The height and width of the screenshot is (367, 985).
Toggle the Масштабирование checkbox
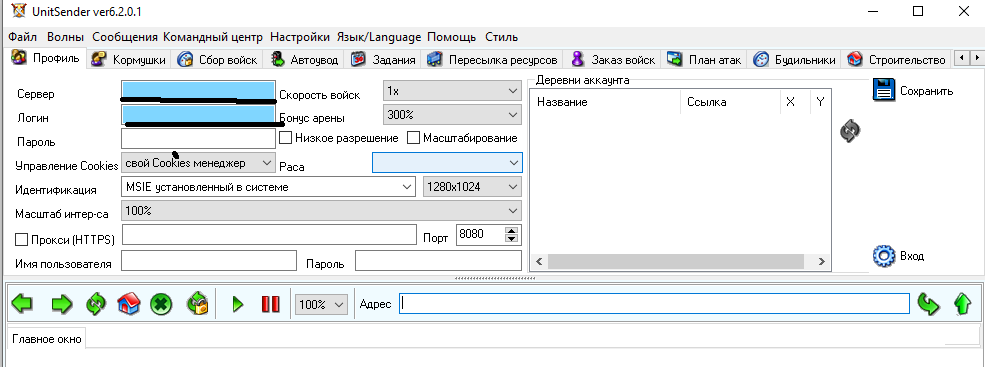[413, 138]
